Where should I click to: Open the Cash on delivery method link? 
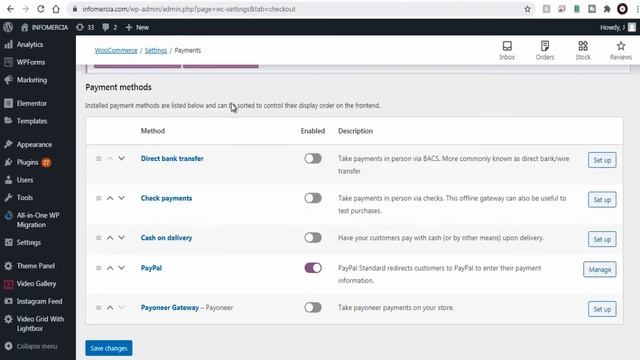click(x=166, y=238)
